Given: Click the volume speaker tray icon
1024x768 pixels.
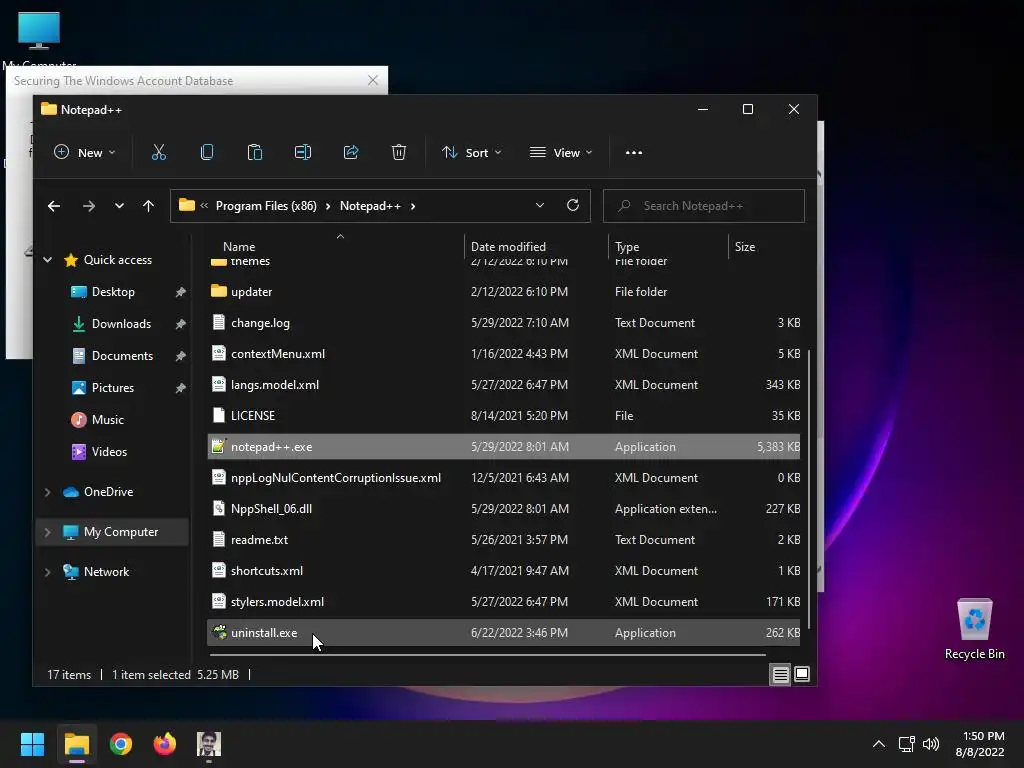Looking at the screenshot, I should (931, 744).
